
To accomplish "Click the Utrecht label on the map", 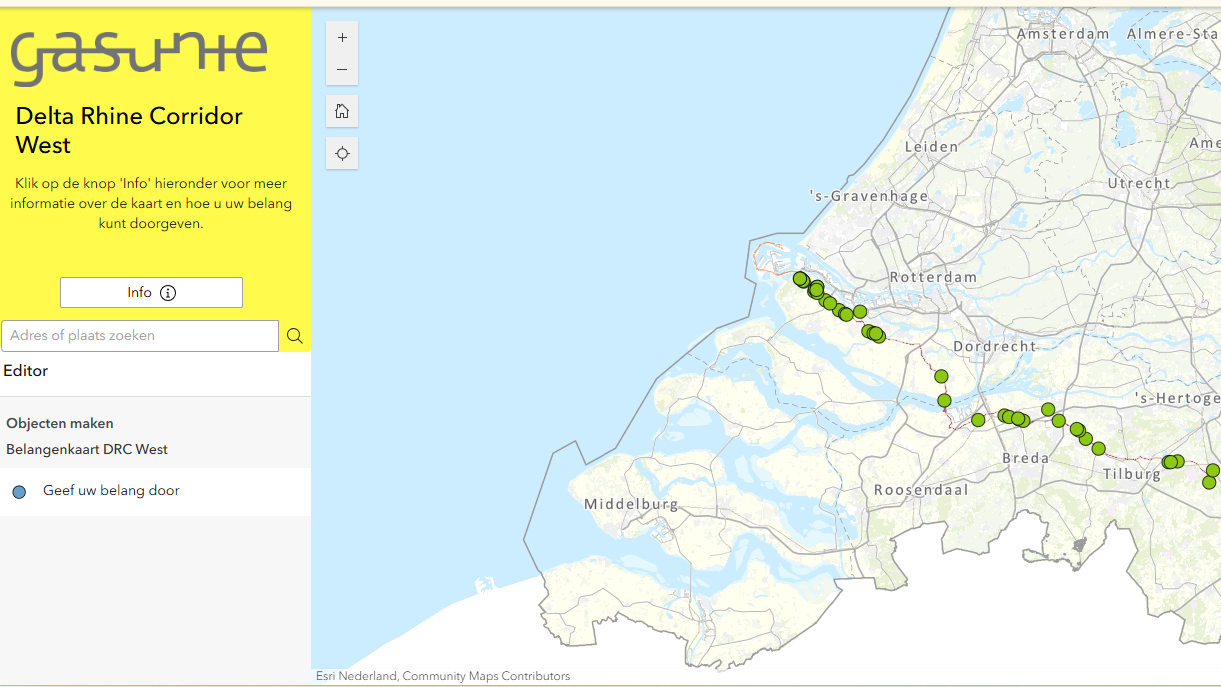I will pos(1138,183).
